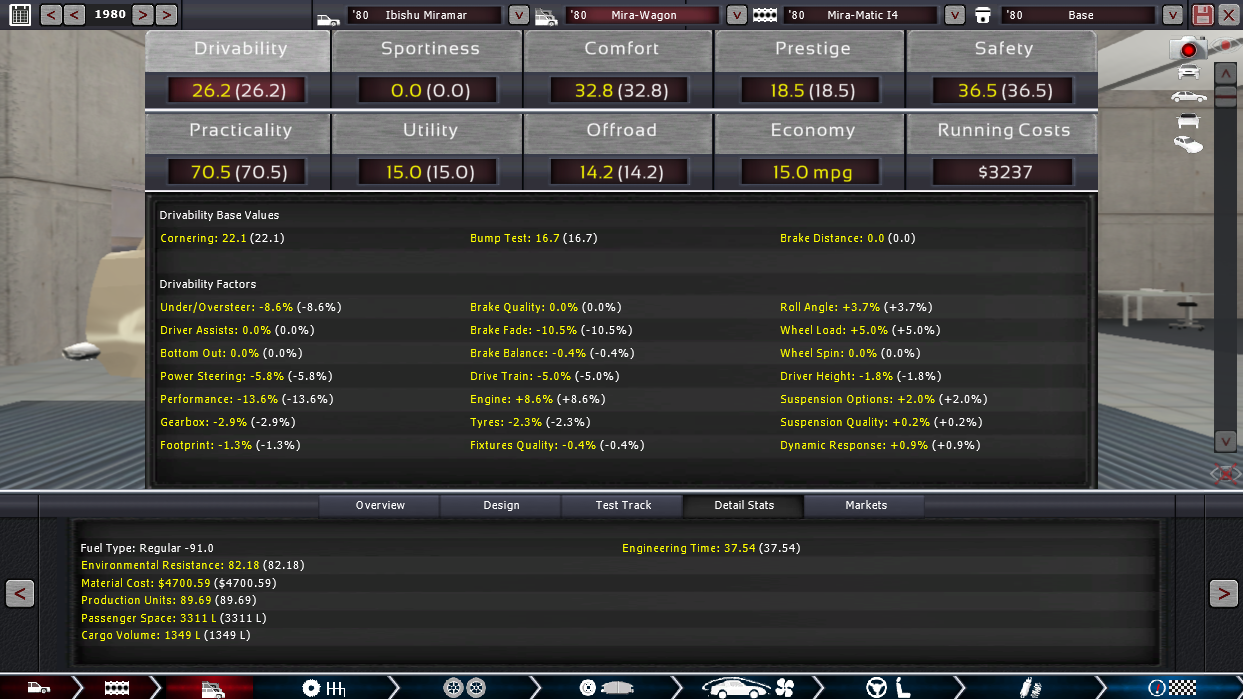Select the Offroad stat header
This screenshot has height=699, width=1243.
(620, 131)
